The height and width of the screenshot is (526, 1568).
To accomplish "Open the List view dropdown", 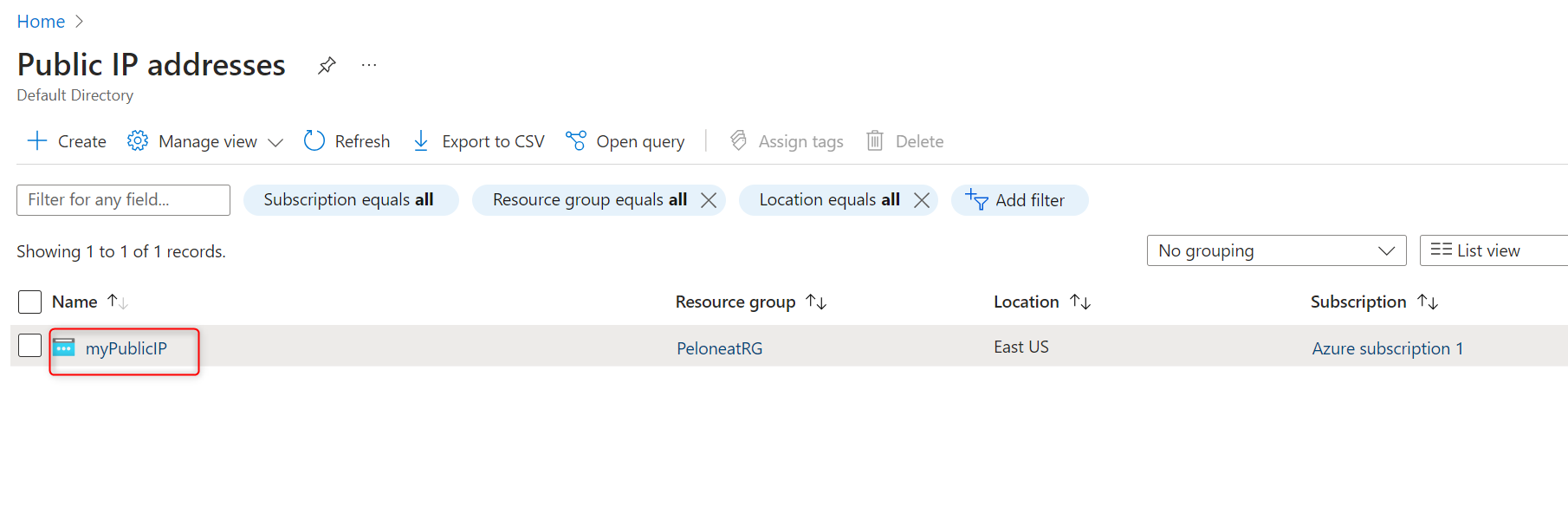I will 1492,250.
